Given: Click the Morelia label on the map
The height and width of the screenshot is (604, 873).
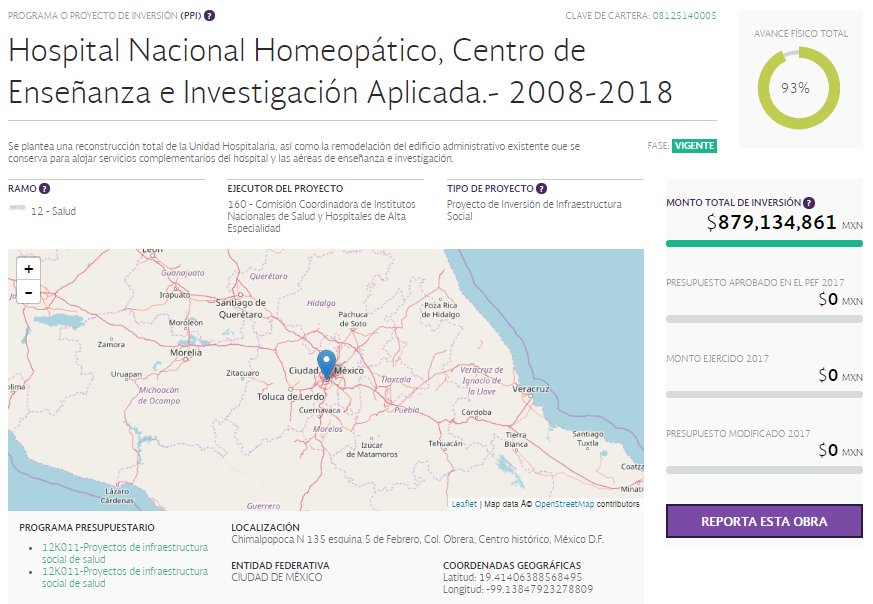Looking at the screenshot, I should pyautogui.click(x=186, y=352).
